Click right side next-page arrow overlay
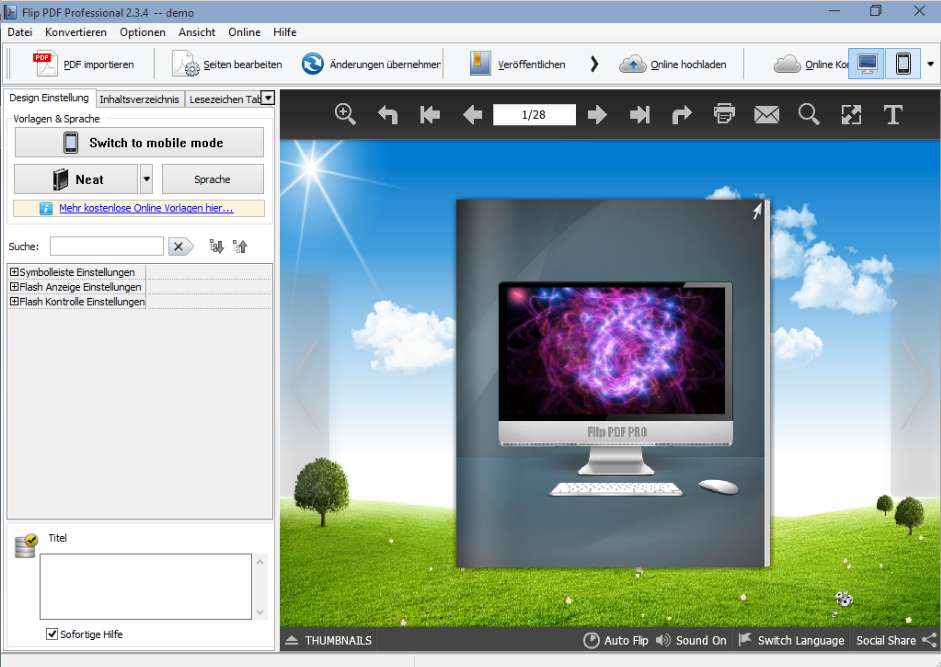 [x=916, y=384]
